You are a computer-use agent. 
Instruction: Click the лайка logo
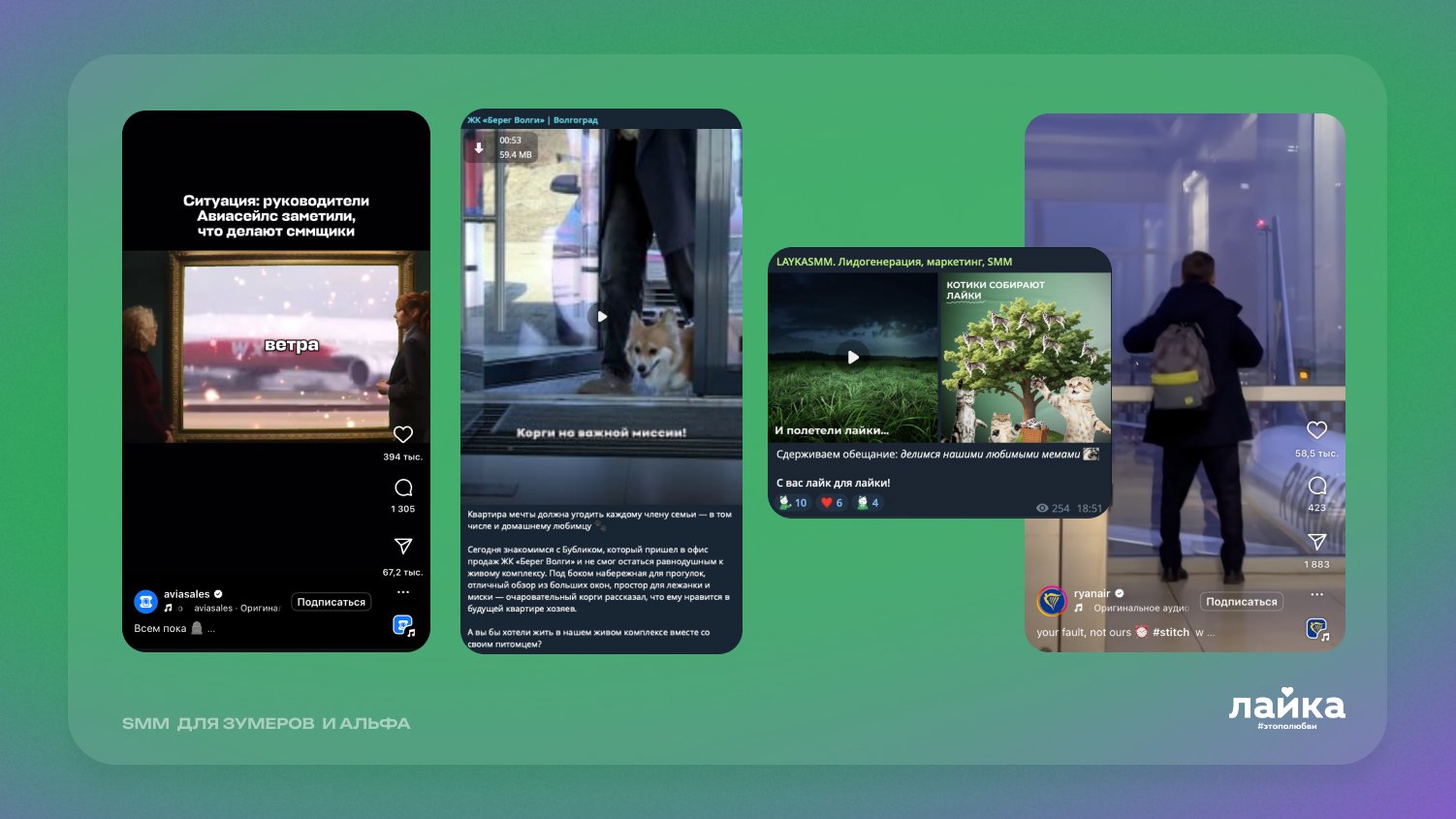[x=1287, y=705]
